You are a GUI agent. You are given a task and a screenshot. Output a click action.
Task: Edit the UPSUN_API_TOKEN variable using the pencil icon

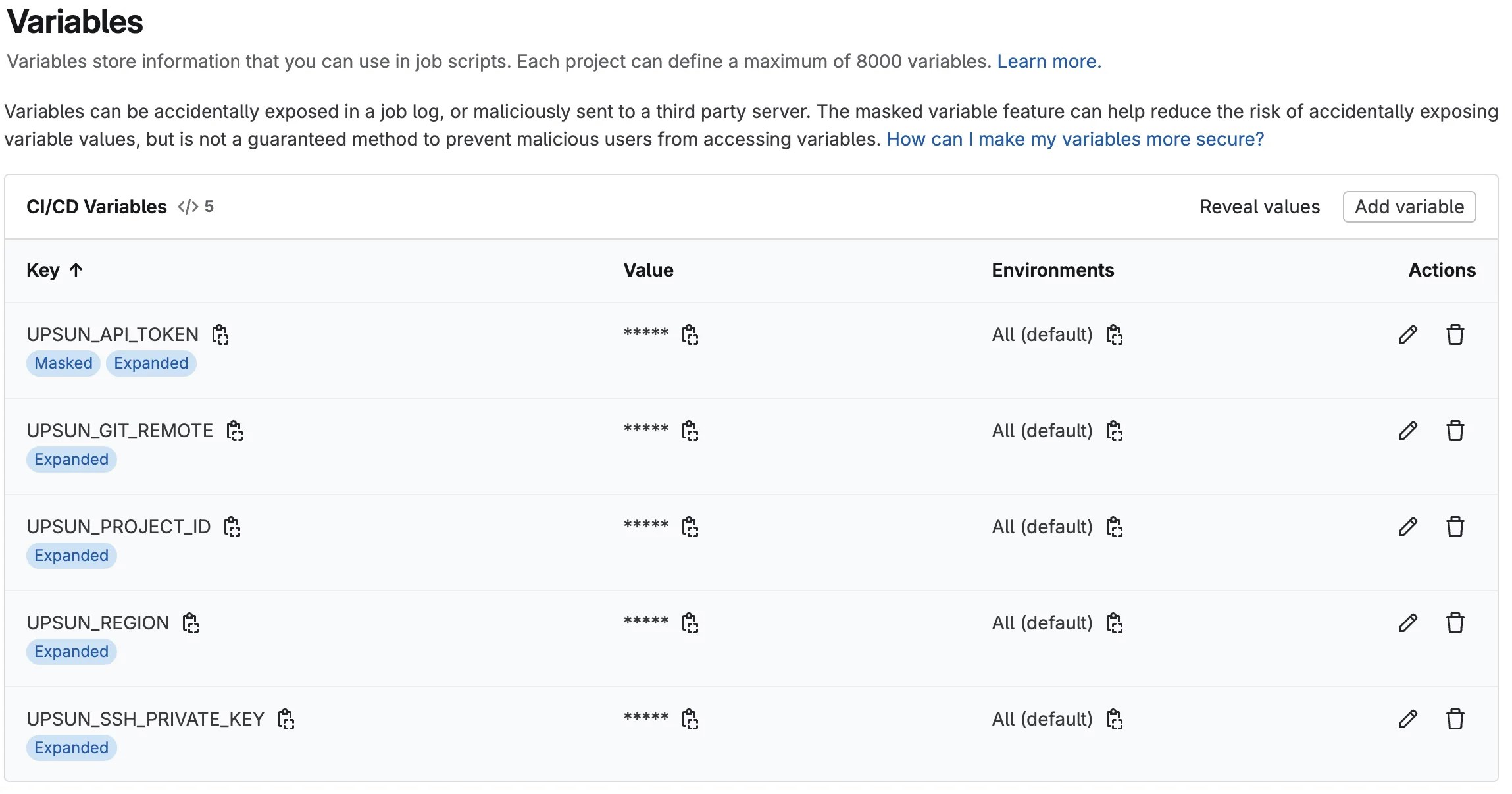click(1407, 334)
